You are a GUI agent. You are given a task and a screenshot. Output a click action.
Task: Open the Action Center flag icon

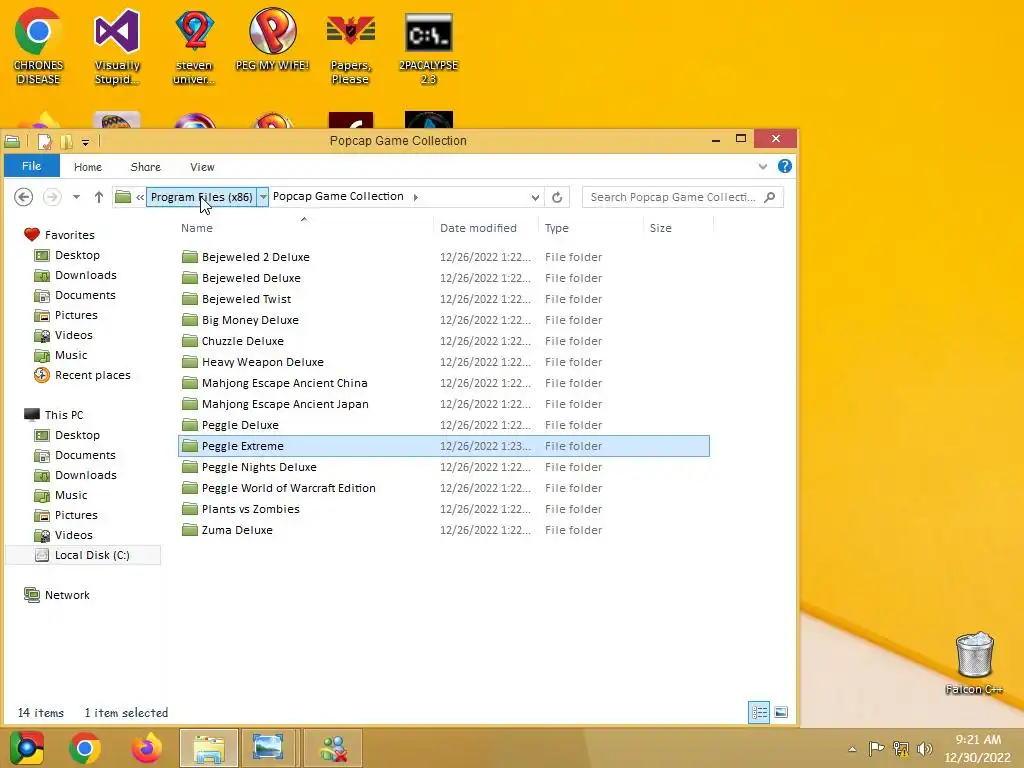[876, 748]
